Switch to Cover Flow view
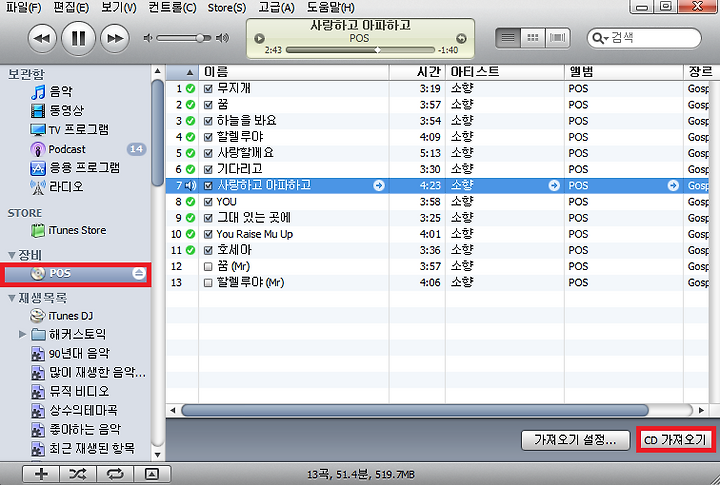This screenshot has height=485, width=720. (557, 38)
